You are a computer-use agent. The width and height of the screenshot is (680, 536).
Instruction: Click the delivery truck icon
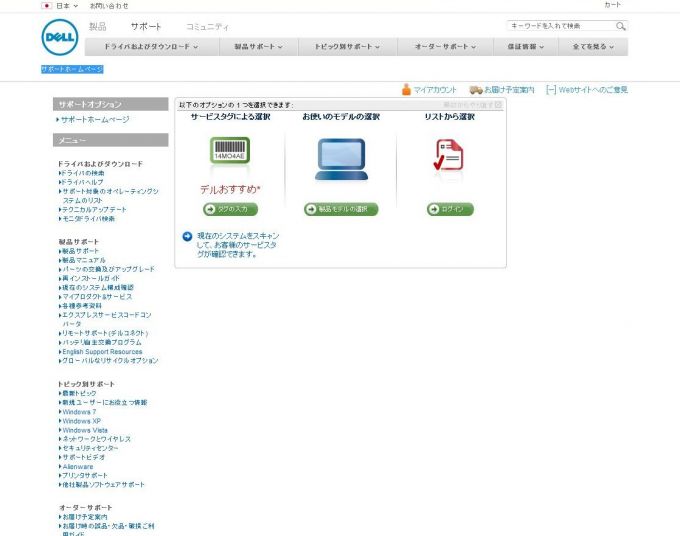(x=476, y=90)
